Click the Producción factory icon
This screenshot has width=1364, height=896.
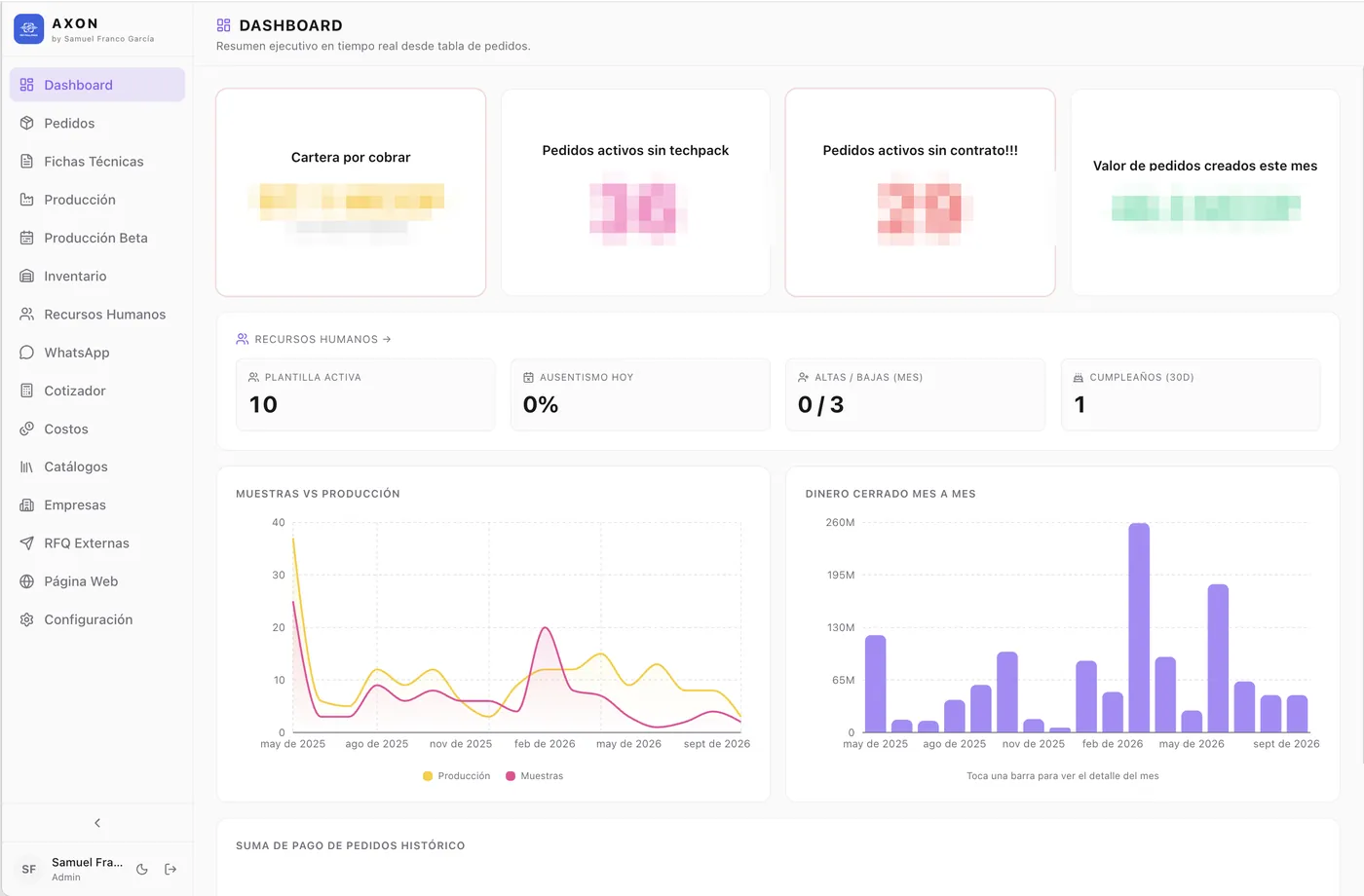(27, 200)
